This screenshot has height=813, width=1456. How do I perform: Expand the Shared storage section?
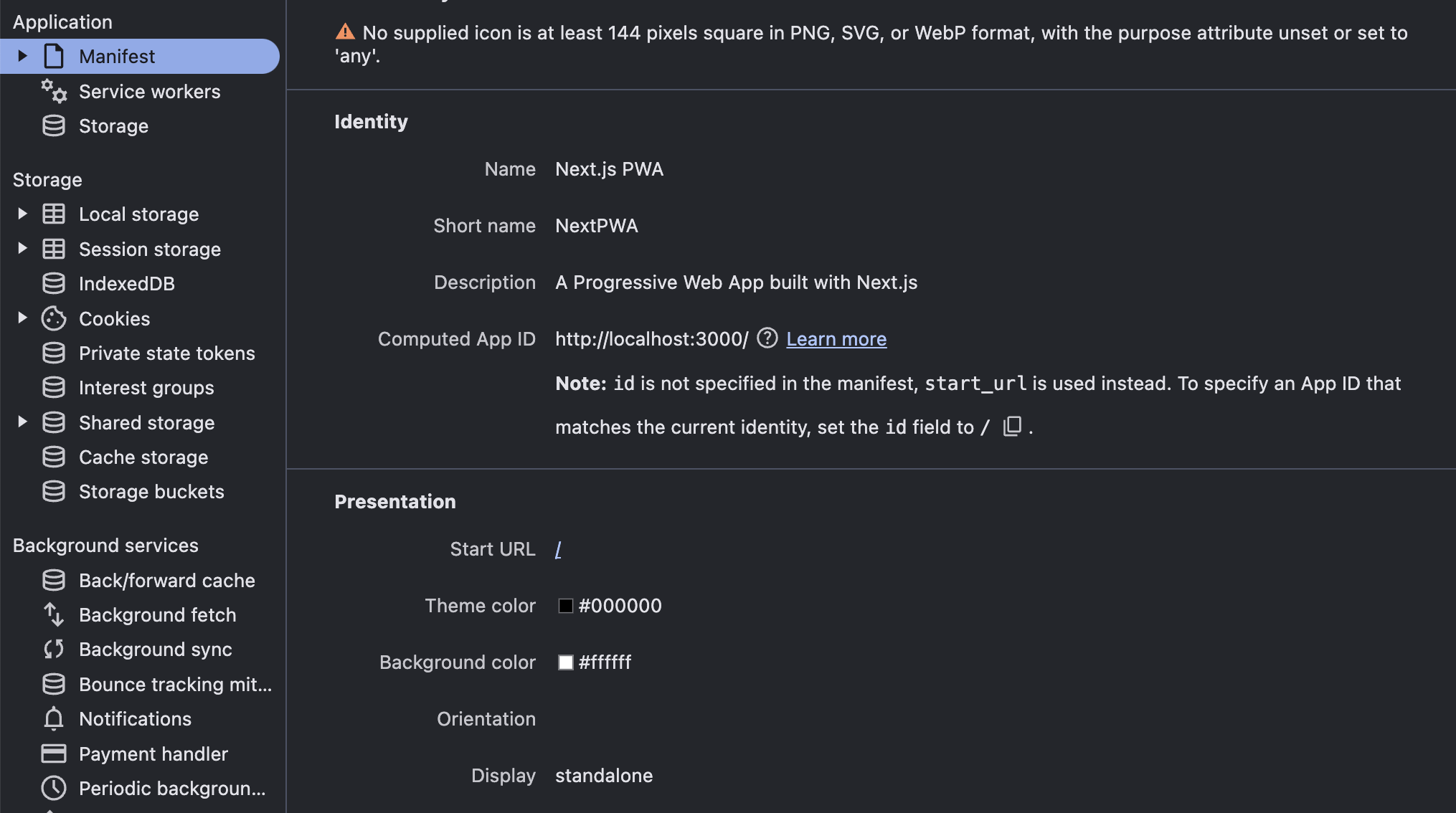click(x=22, y=422)
